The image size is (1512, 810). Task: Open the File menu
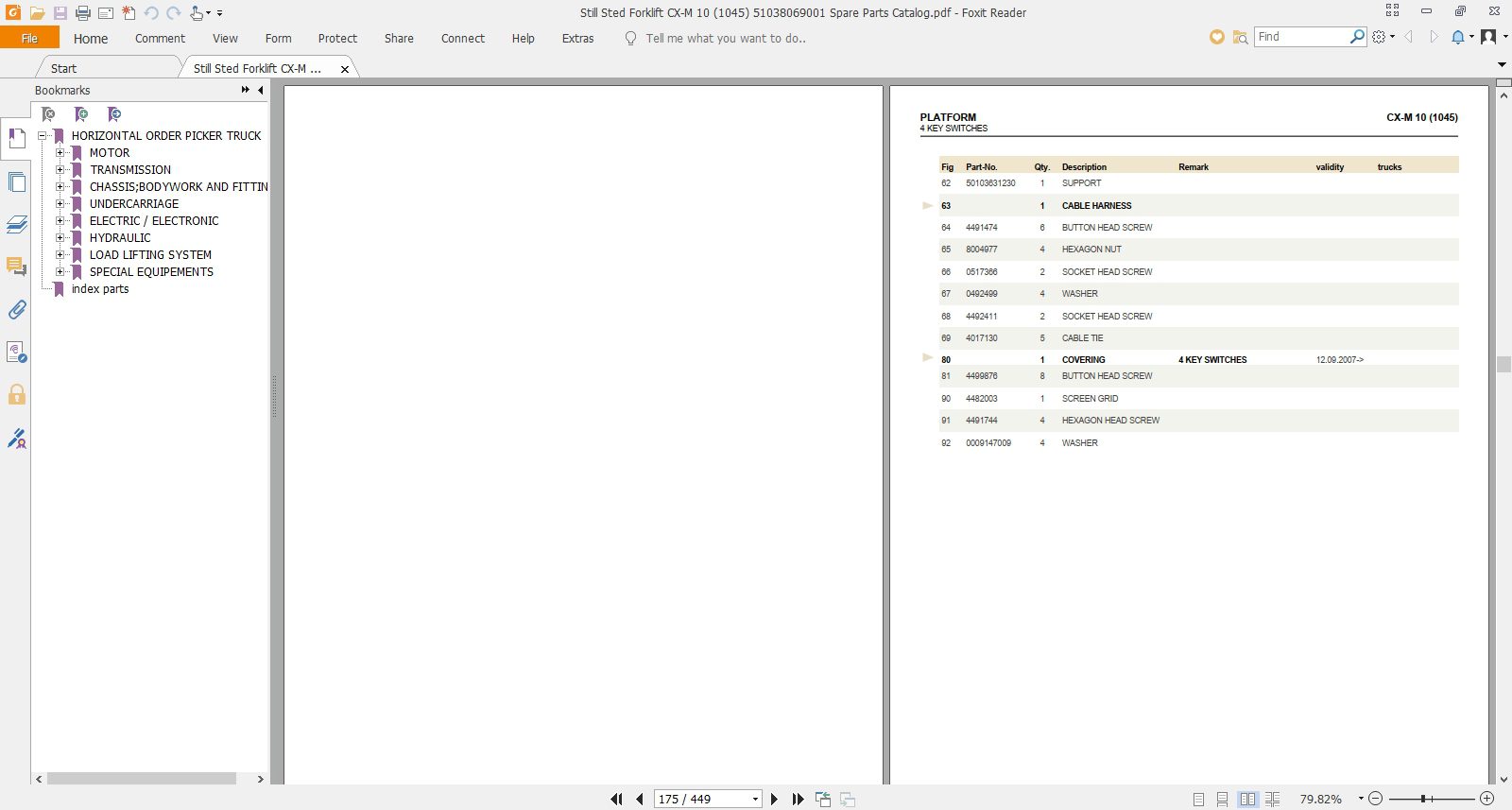(29, 38)
